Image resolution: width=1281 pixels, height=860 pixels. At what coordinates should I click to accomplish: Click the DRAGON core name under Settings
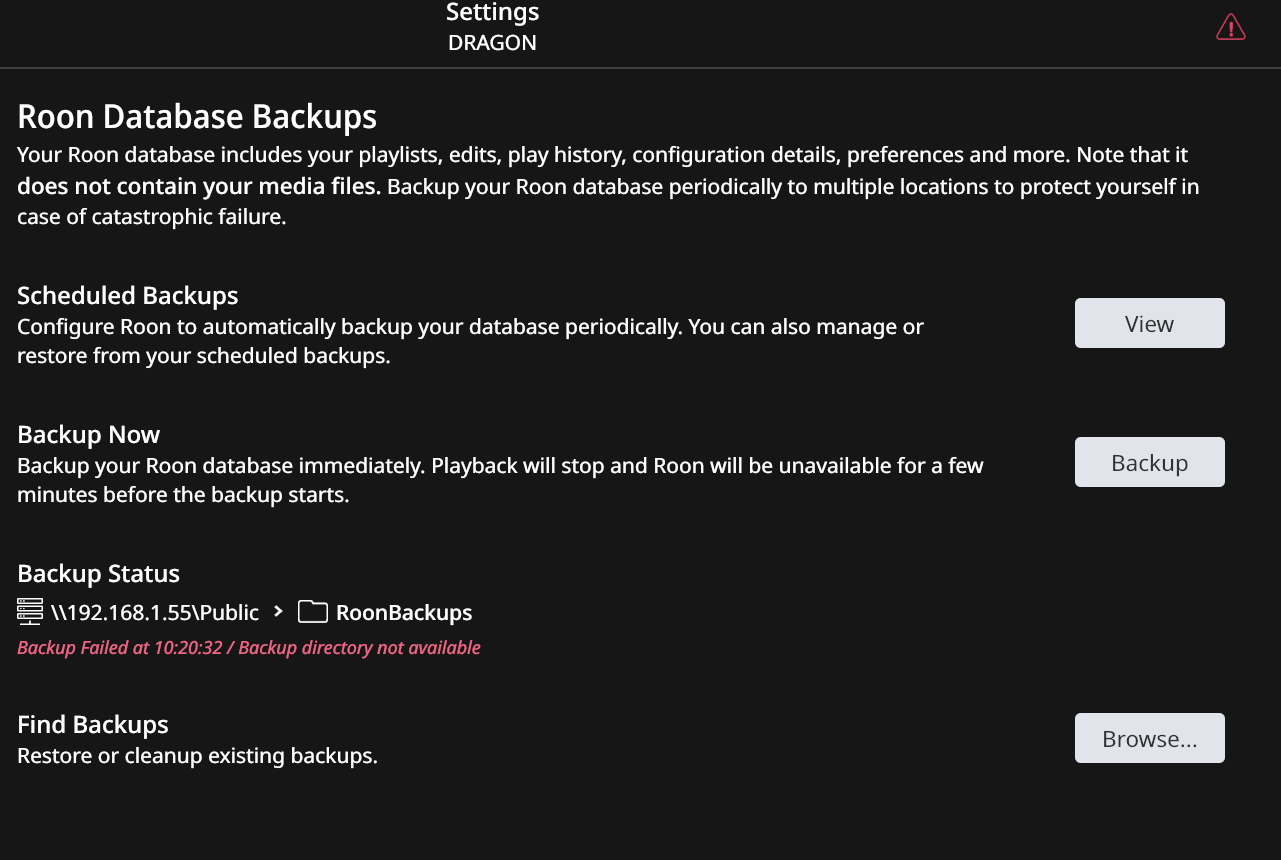pos(492,43)
